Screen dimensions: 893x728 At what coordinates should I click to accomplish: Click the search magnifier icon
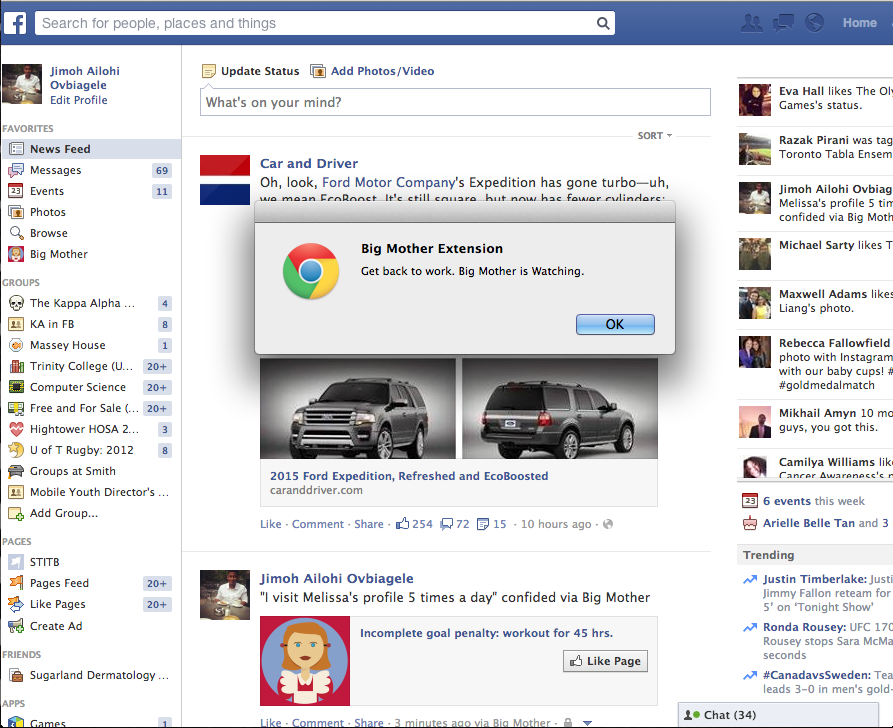603,23
